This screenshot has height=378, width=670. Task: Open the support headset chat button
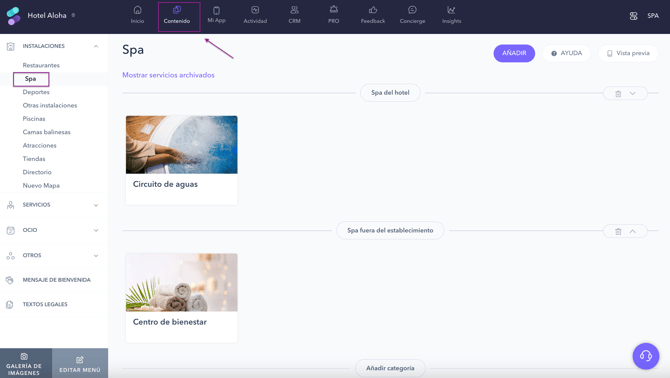click(x=646, y=356)
